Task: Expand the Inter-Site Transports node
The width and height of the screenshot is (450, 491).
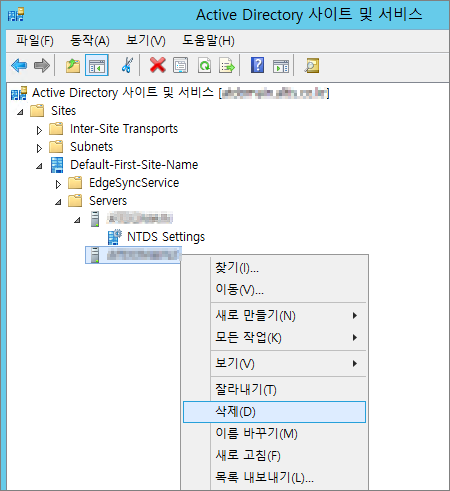Action: (39, 130)
